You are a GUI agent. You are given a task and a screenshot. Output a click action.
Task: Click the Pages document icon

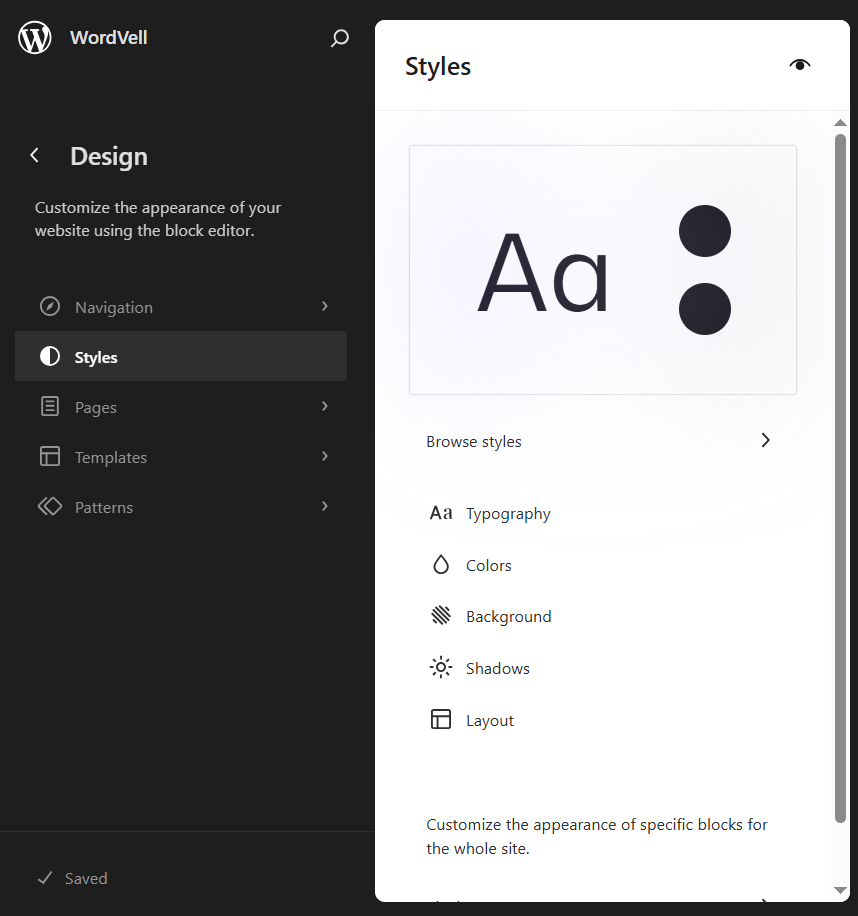tap(50, 407)
